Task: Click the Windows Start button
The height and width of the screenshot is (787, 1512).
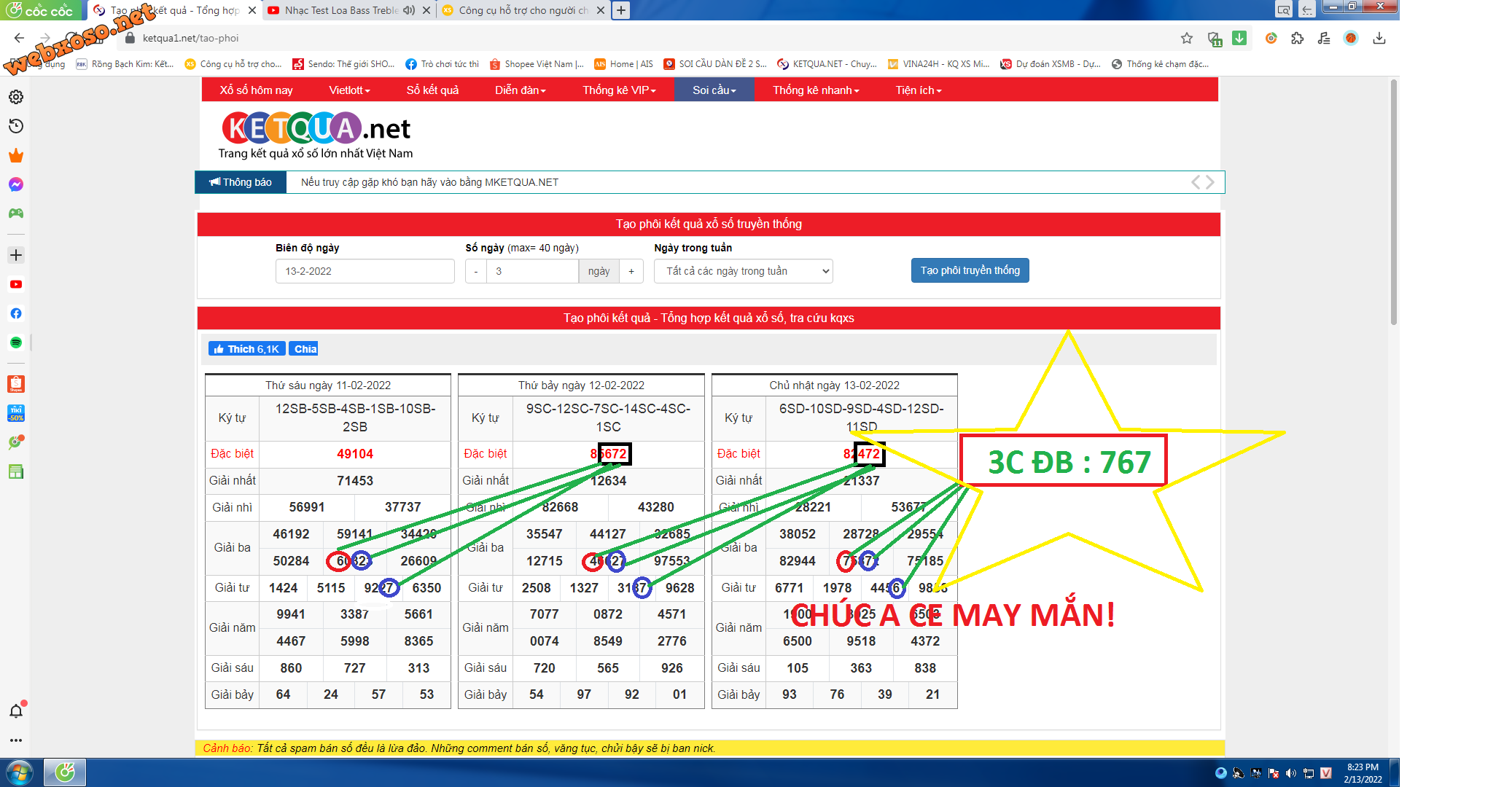Action: [x=20, y=772]
